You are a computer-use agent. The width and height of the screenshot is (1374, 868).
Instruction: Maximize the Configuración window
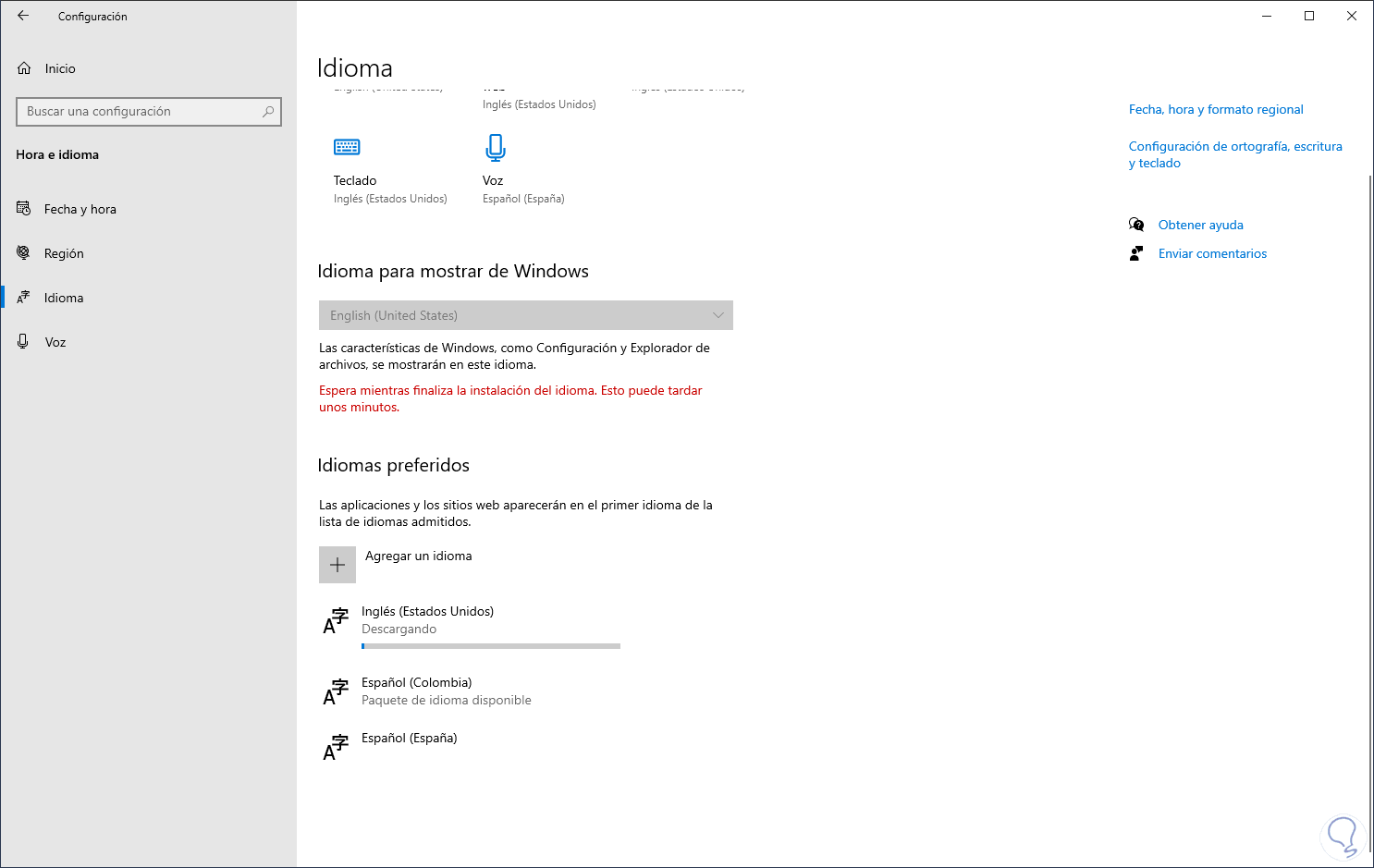coord(1309,16)
